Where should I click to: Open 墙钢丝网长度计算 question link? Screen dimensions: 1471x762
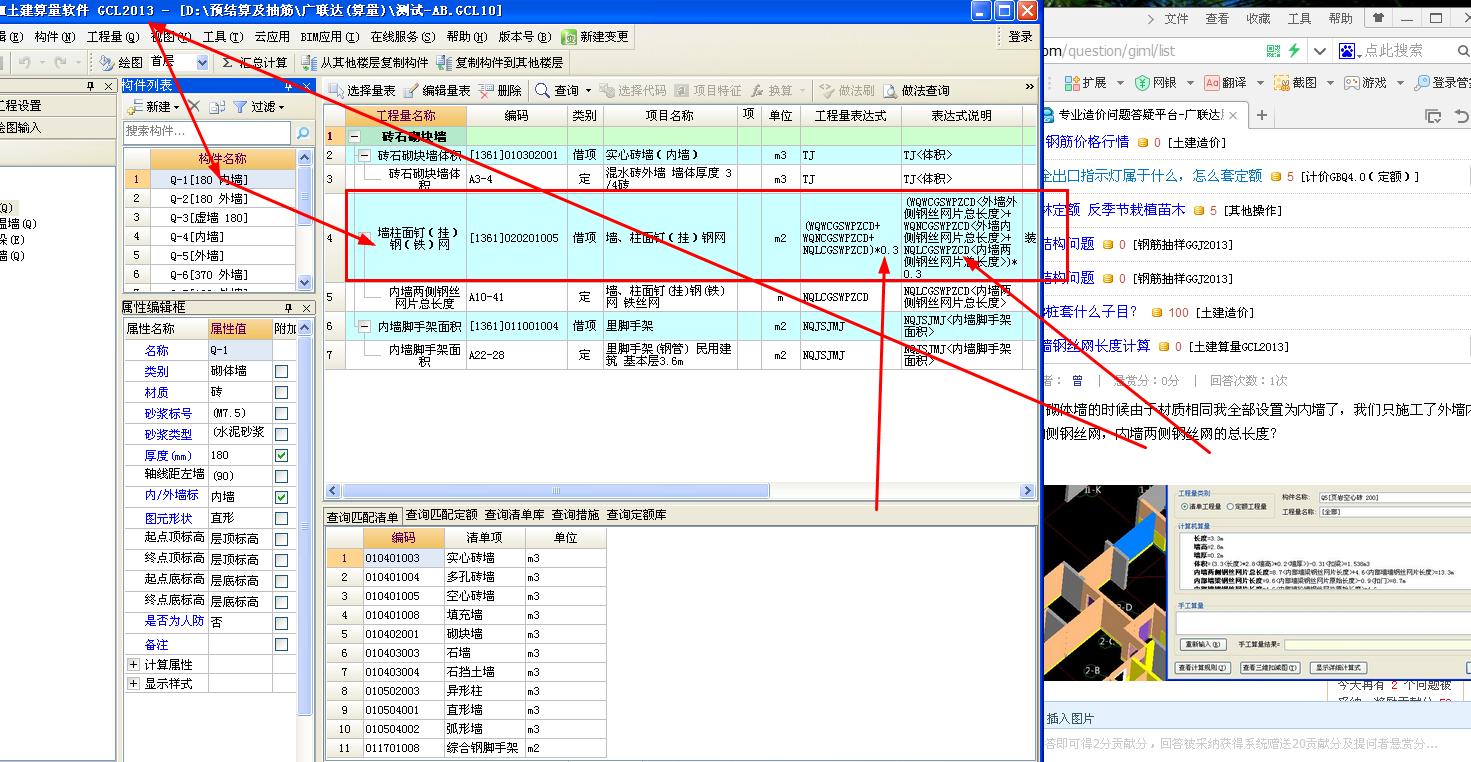(x=1097, y=346)
